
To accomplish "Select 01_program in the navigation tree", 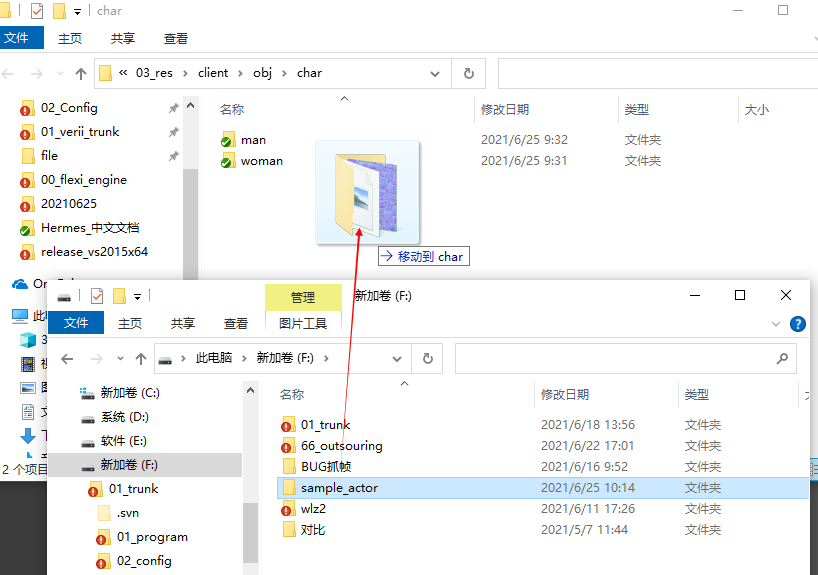I will [x=152, y=537].
